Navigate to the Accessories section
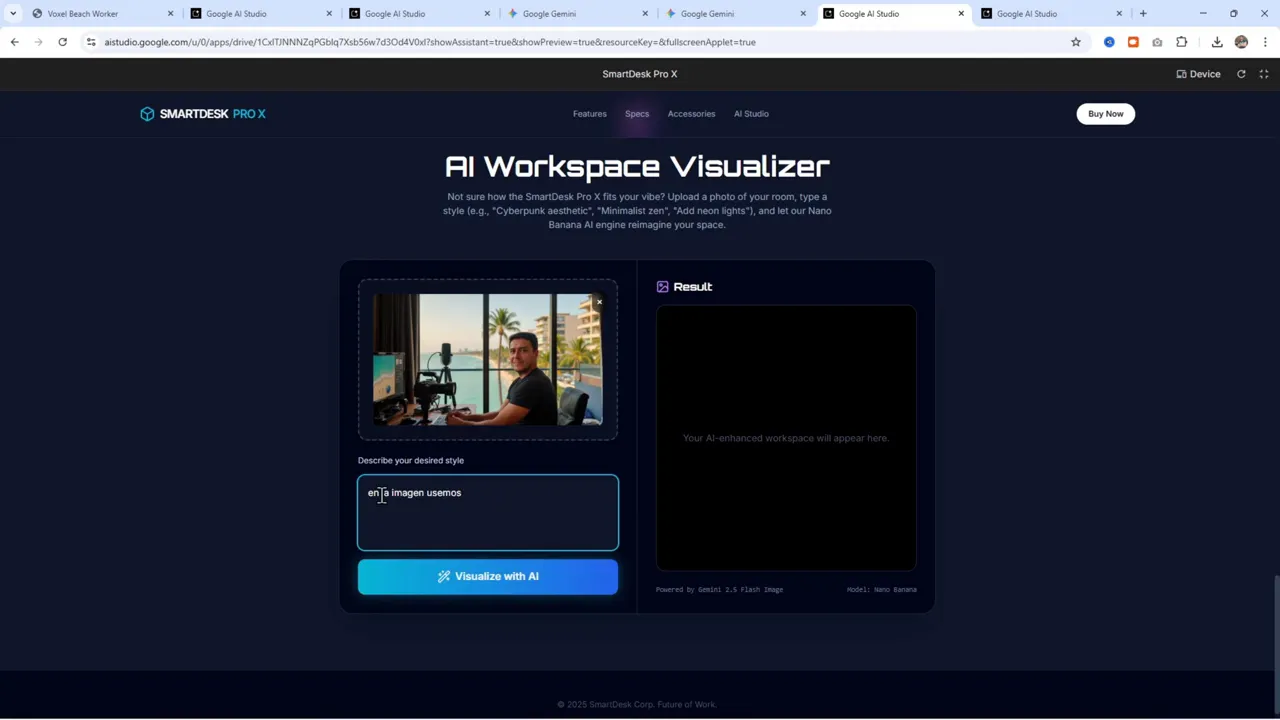Image resolution: width=1280 pixels, height=720 pixels. pyautogui.click(x=691, y=113)
